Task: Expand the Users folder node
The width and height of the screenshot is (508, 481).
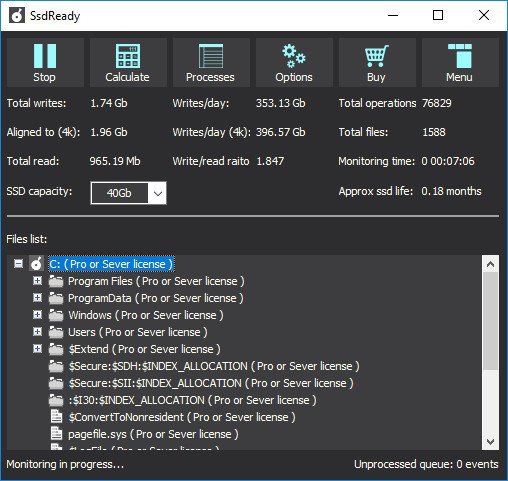Action: (38, 332)
